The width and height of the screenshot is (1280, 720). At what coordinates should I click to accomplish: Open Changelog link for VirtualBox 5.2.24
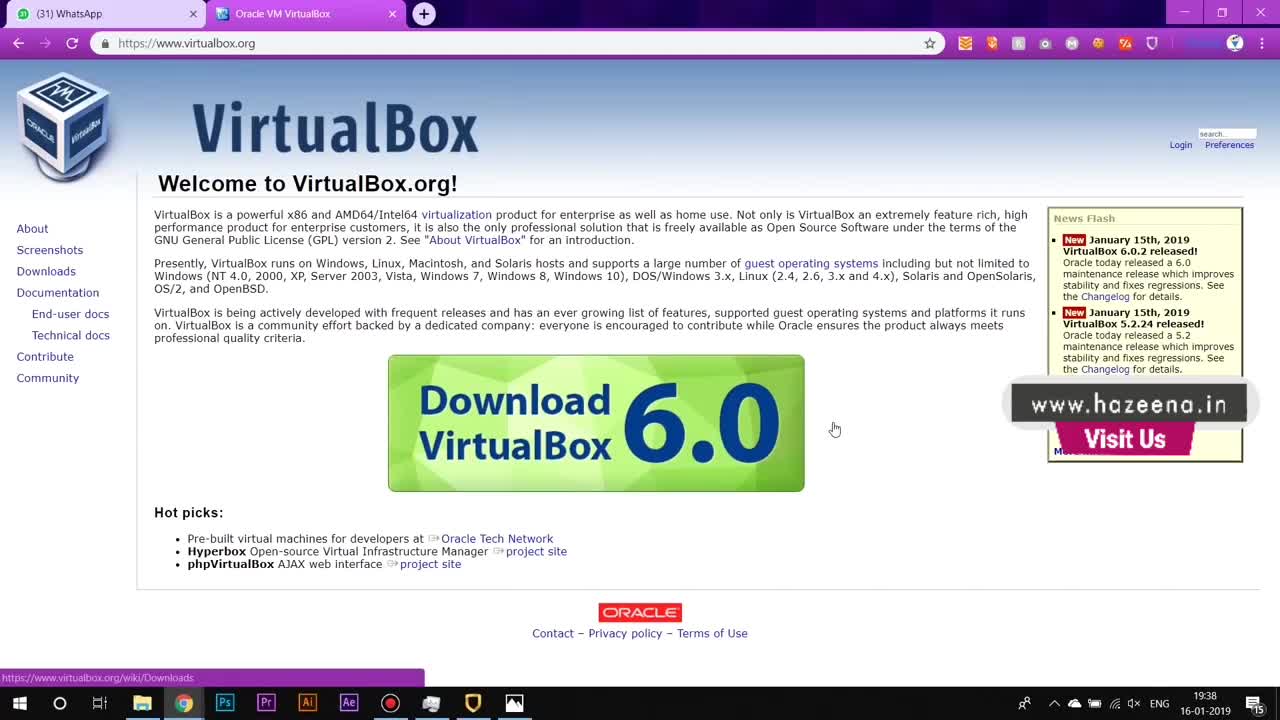click(1105, 369)
